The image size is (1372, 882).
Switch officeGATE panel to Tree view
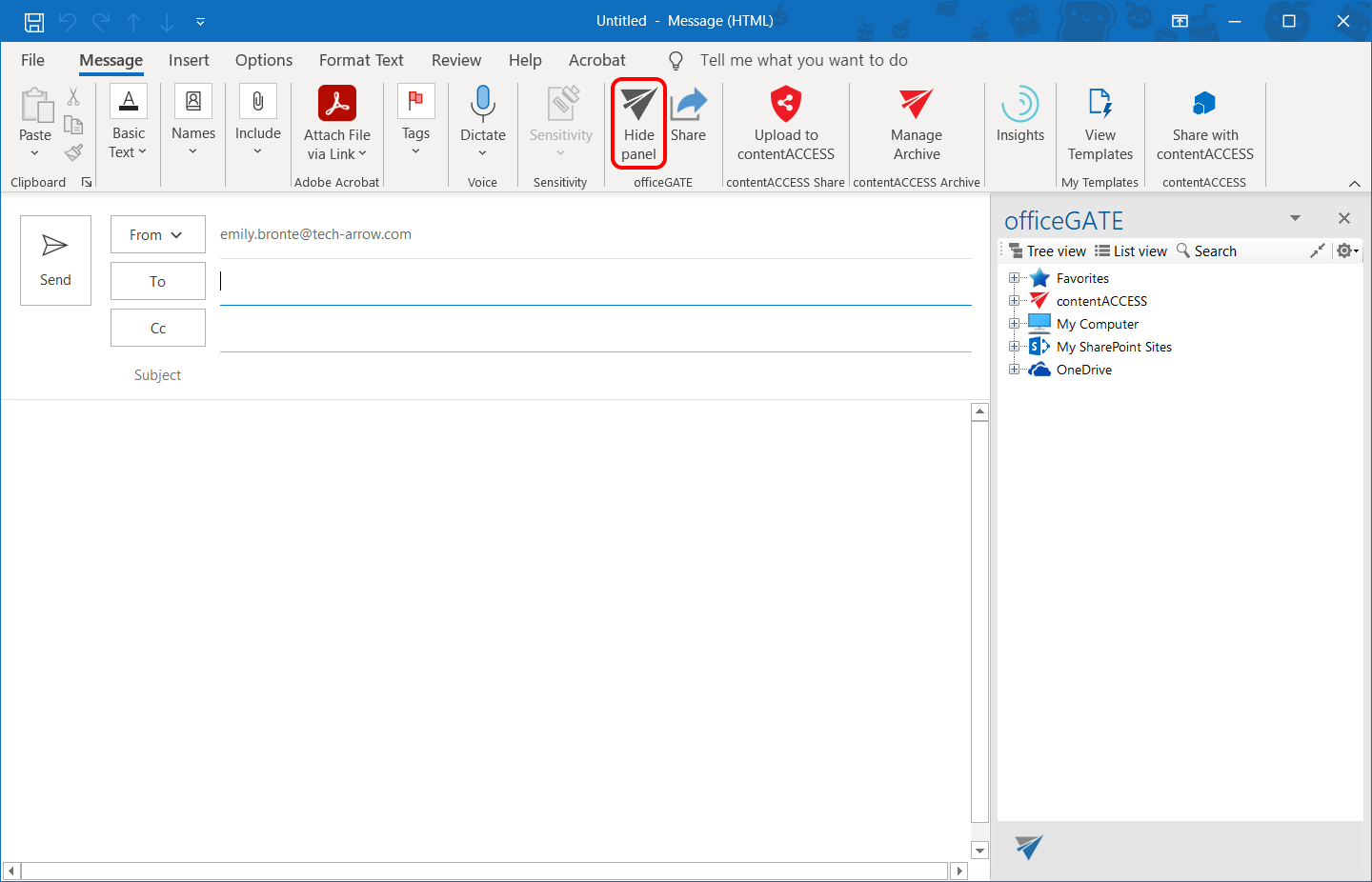pyautogui.click(x=1048, y=251)
